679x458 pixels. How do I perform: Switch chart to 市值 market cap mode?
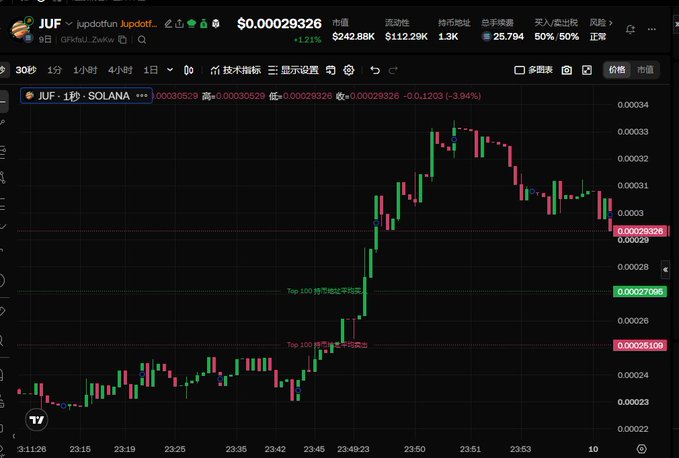(x=645, y=70)
